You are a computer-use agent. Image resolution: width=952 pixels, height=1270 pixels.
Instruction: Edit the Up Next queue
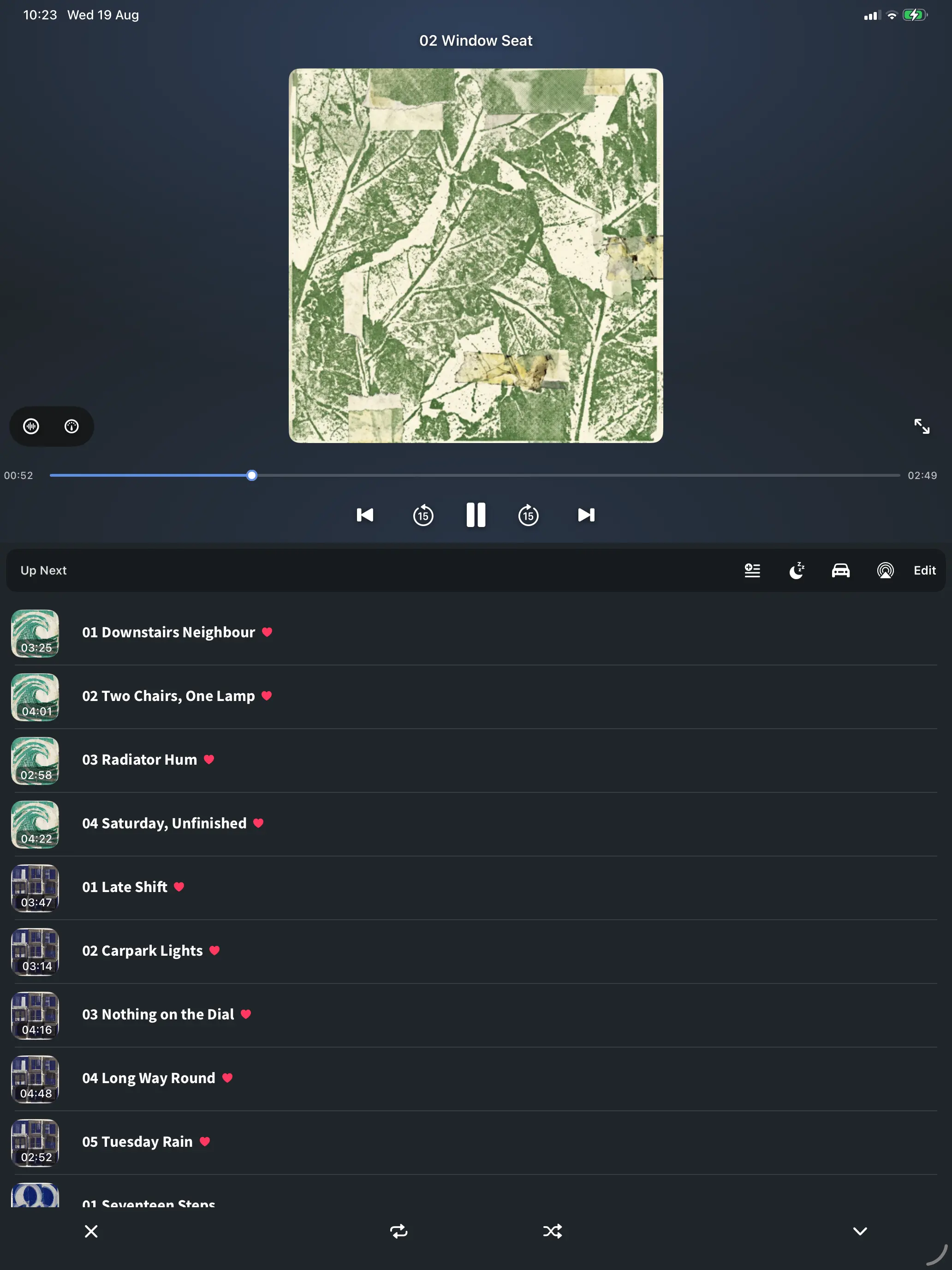click(924, 570)
